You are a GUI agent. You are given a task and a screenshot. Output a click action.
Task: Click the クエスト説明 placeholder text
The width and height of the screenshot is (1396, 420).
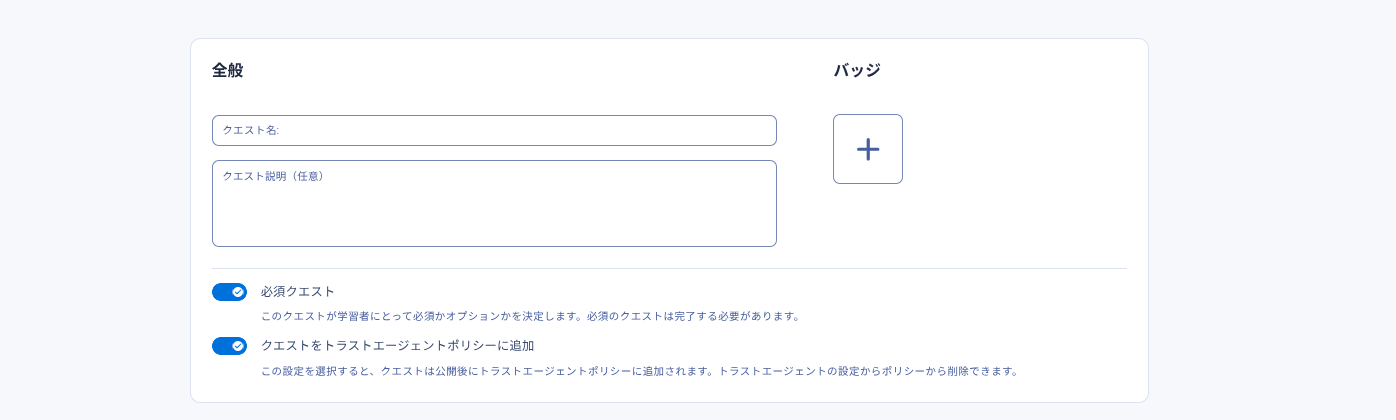[272, 176]
